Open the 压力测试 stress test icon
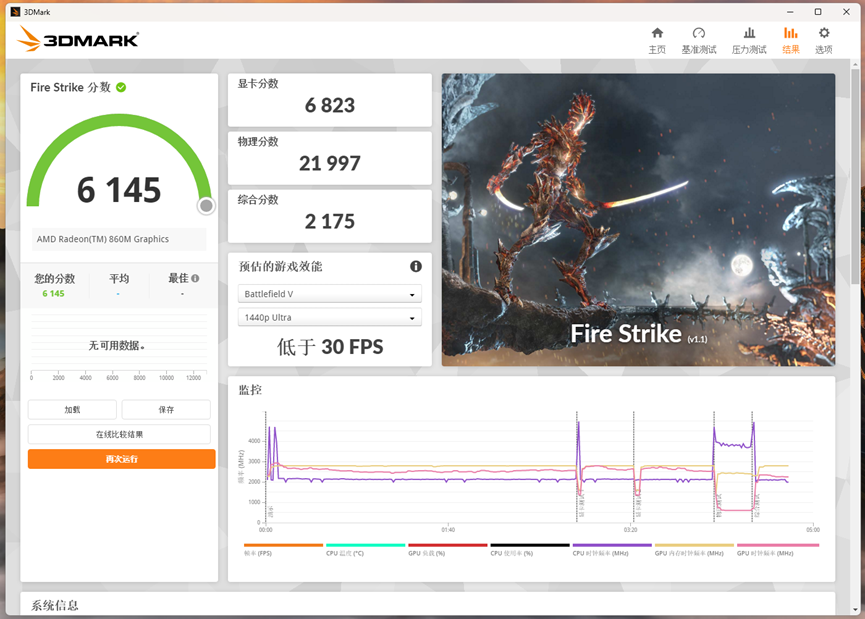Viewport: 865px width, 619px height. (749, 33)
